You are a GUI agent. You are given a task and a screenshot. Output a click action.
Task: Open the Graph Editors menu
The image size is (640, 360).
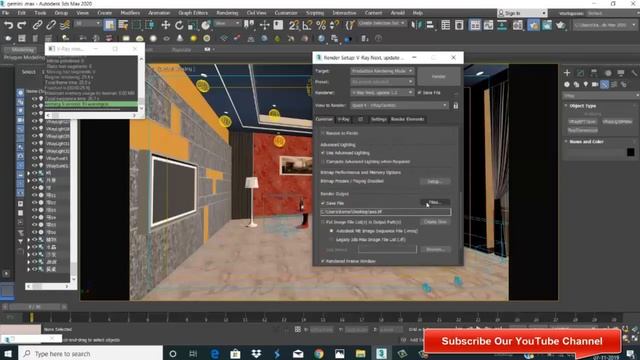click(x=193, y=13)
